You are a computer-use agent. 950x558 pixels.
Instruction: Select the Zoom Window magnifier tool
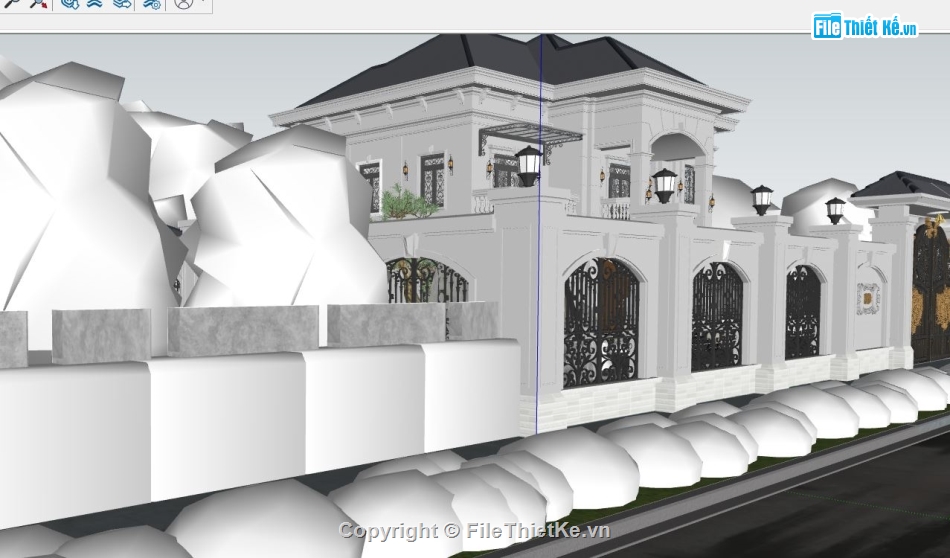coord(10,3)
